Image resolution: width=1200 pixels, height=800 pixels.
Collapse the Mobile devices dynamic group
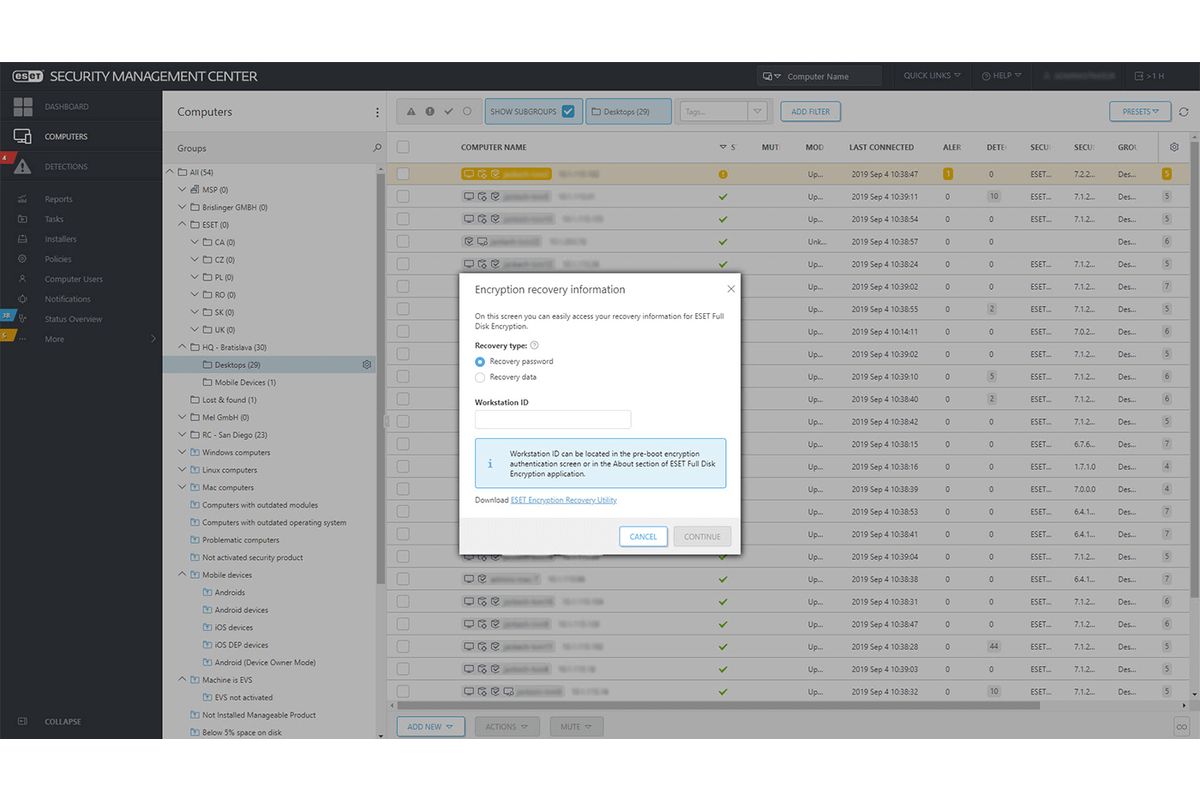(x=181, y=575)
